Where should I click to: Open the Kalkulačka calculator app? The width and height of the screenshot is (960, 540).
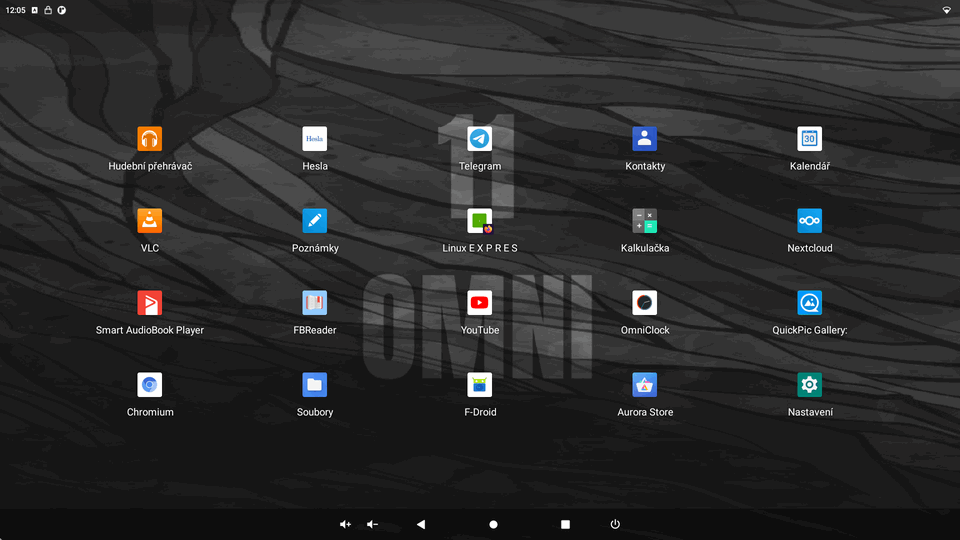(x=645, y=221)
